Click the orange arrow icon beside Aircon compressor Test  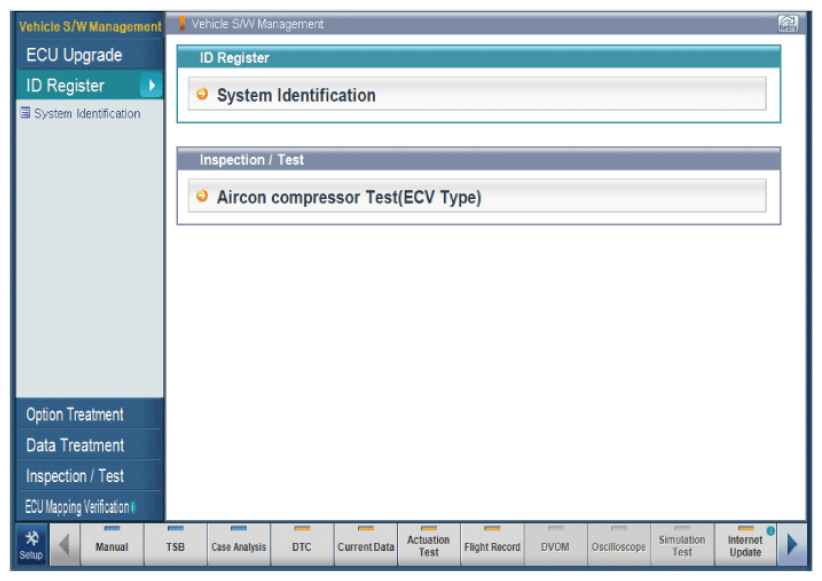tap(202, 196)
